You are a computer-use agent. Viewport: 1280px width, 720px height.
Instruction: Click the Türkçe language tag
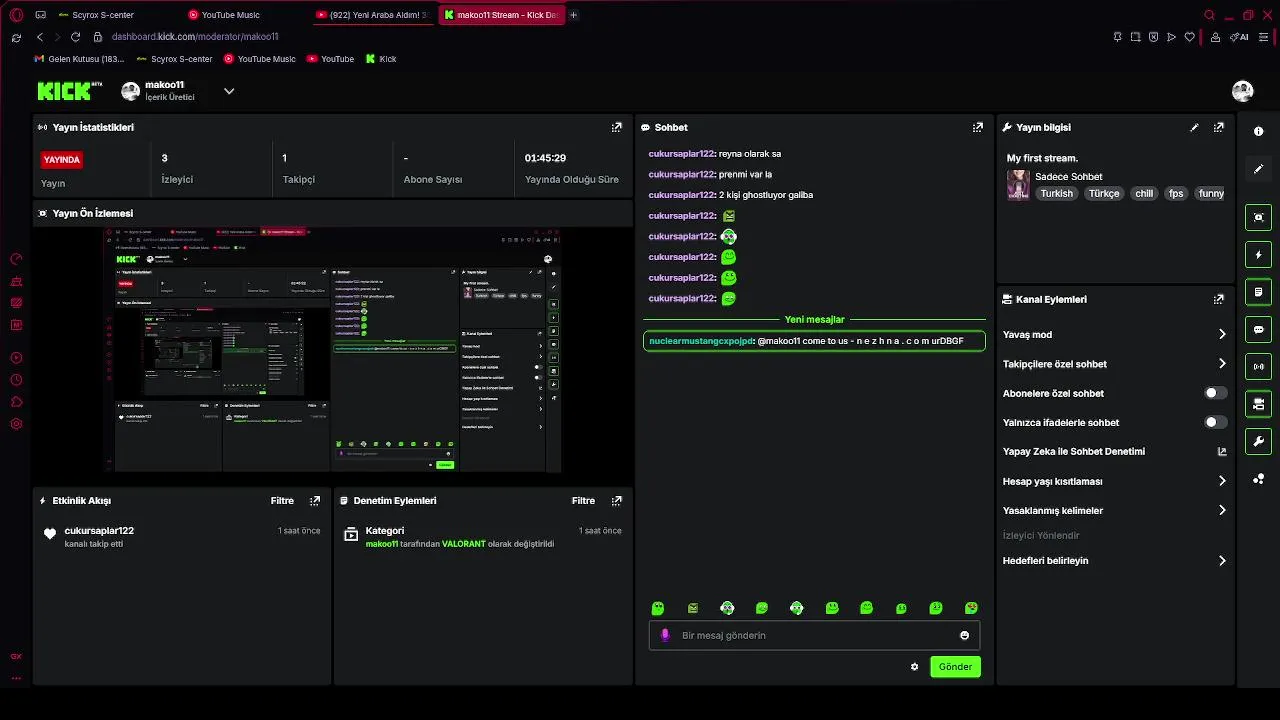coord(1104,194)
